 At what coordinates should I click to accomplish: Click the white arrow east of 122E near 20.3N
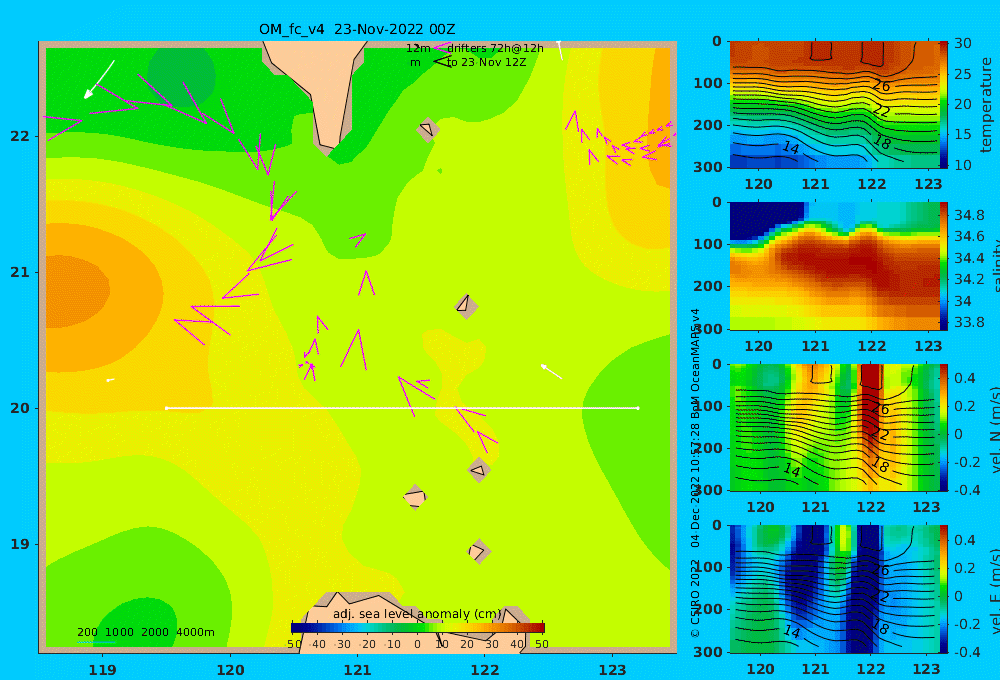(551, 371)
